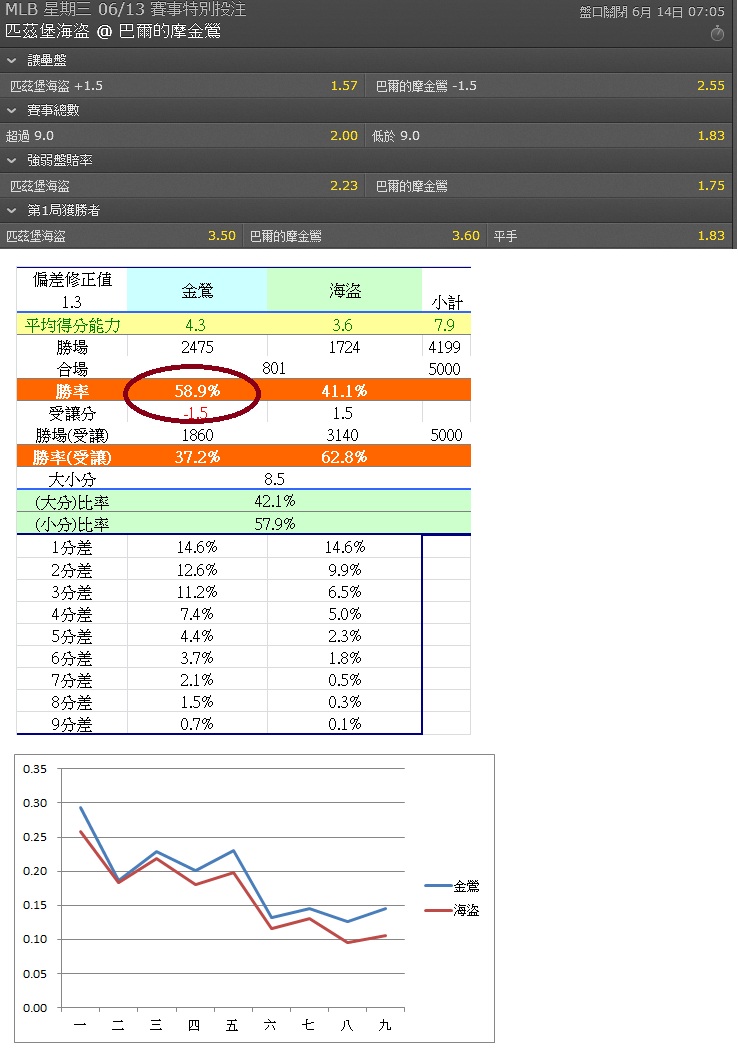Click the 1分差 row label
The height and width of the screenshot is (1050, 738).
point(72,548)
